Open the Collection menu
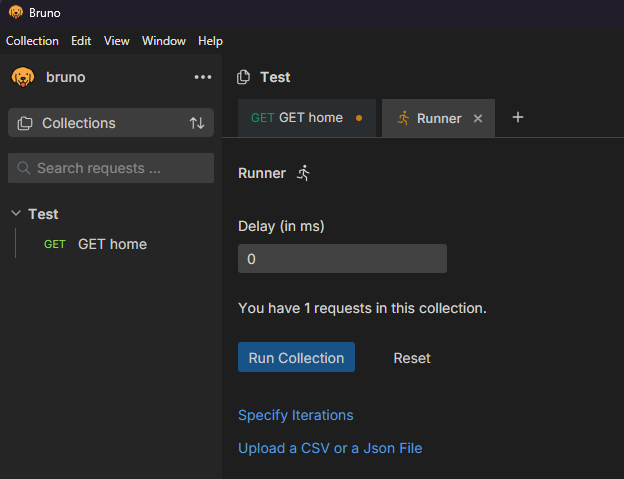The height and width of the screenshot is (479, 624). [x=32, y=41]
